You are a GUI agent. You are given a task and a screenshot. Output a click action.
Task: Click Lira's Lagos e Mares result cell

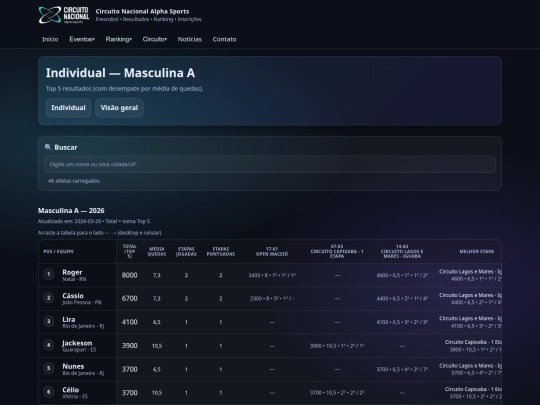[402, 322]
